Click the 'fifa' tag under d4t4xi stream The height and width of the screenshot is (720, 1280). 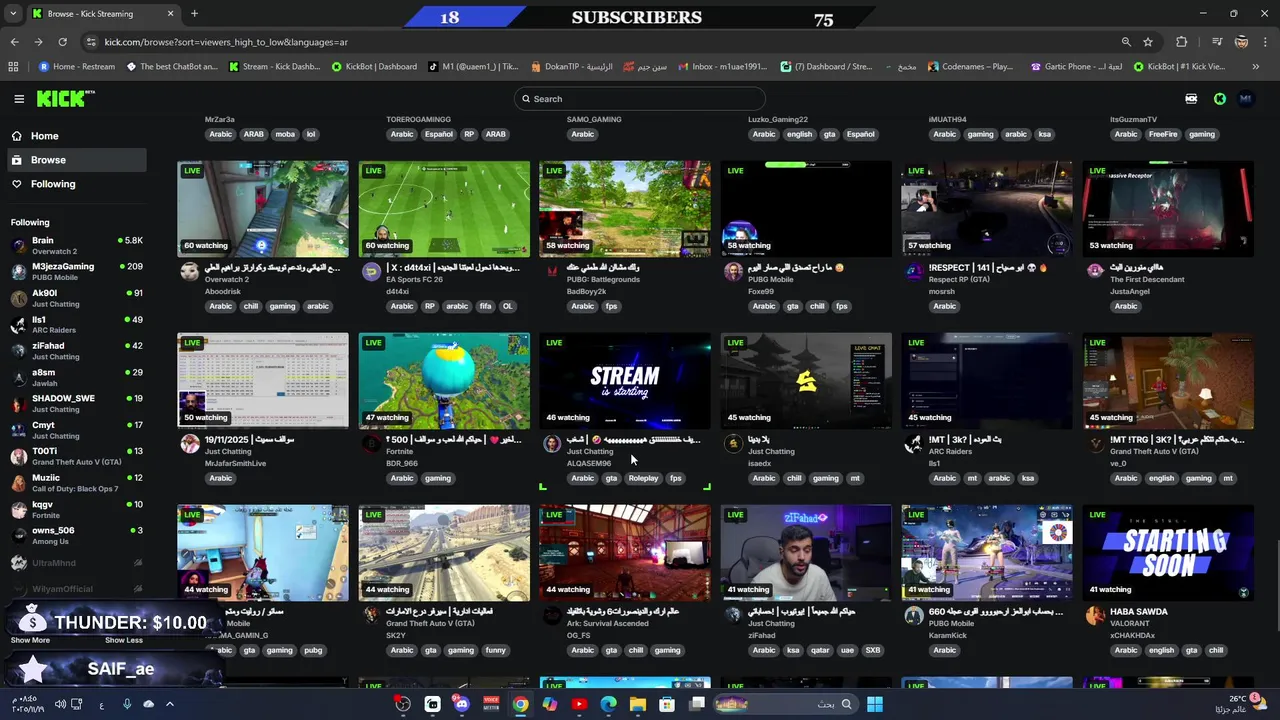[x=485, y=306]
